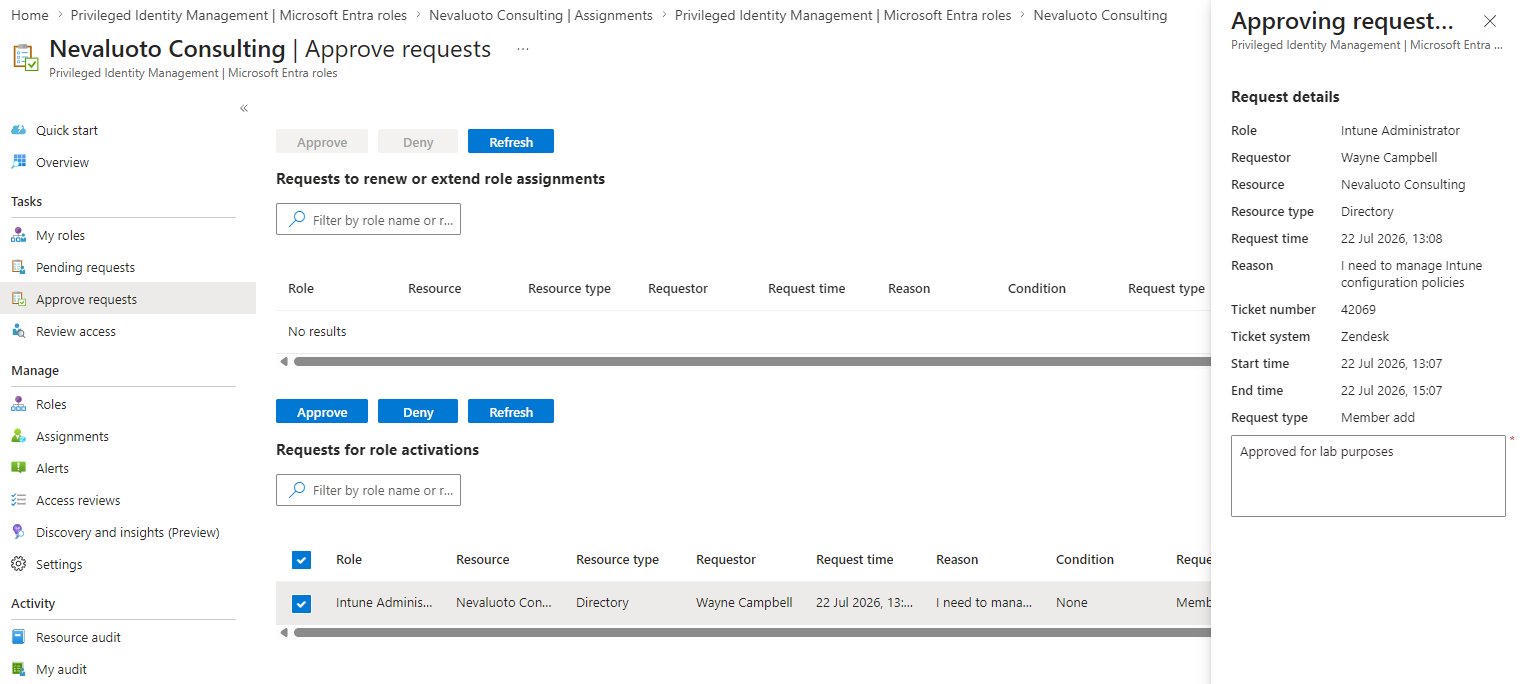Viewport: 1526px width, 684px height.
Task: Open Review access
Action: [x=76, y=331]
